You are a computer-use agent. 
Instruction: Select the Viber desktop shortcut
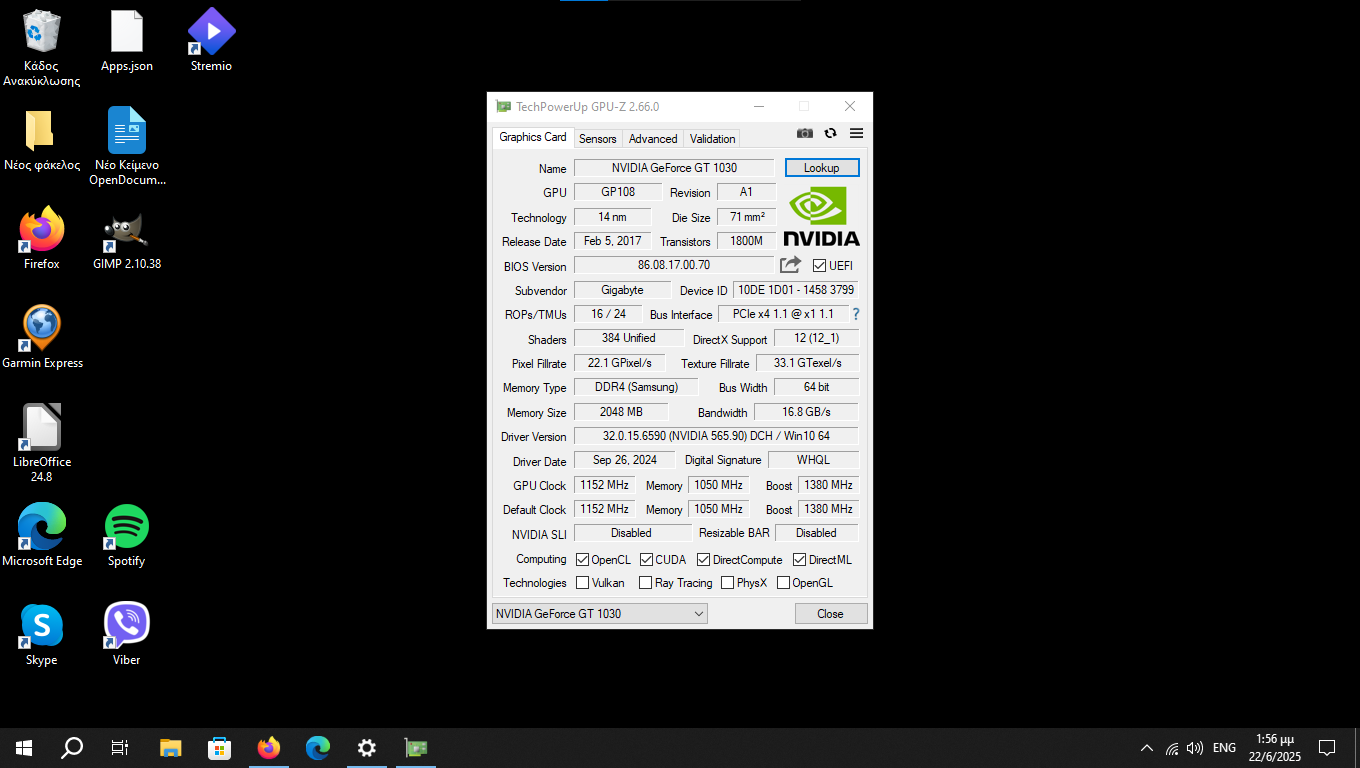coord(127,634)
